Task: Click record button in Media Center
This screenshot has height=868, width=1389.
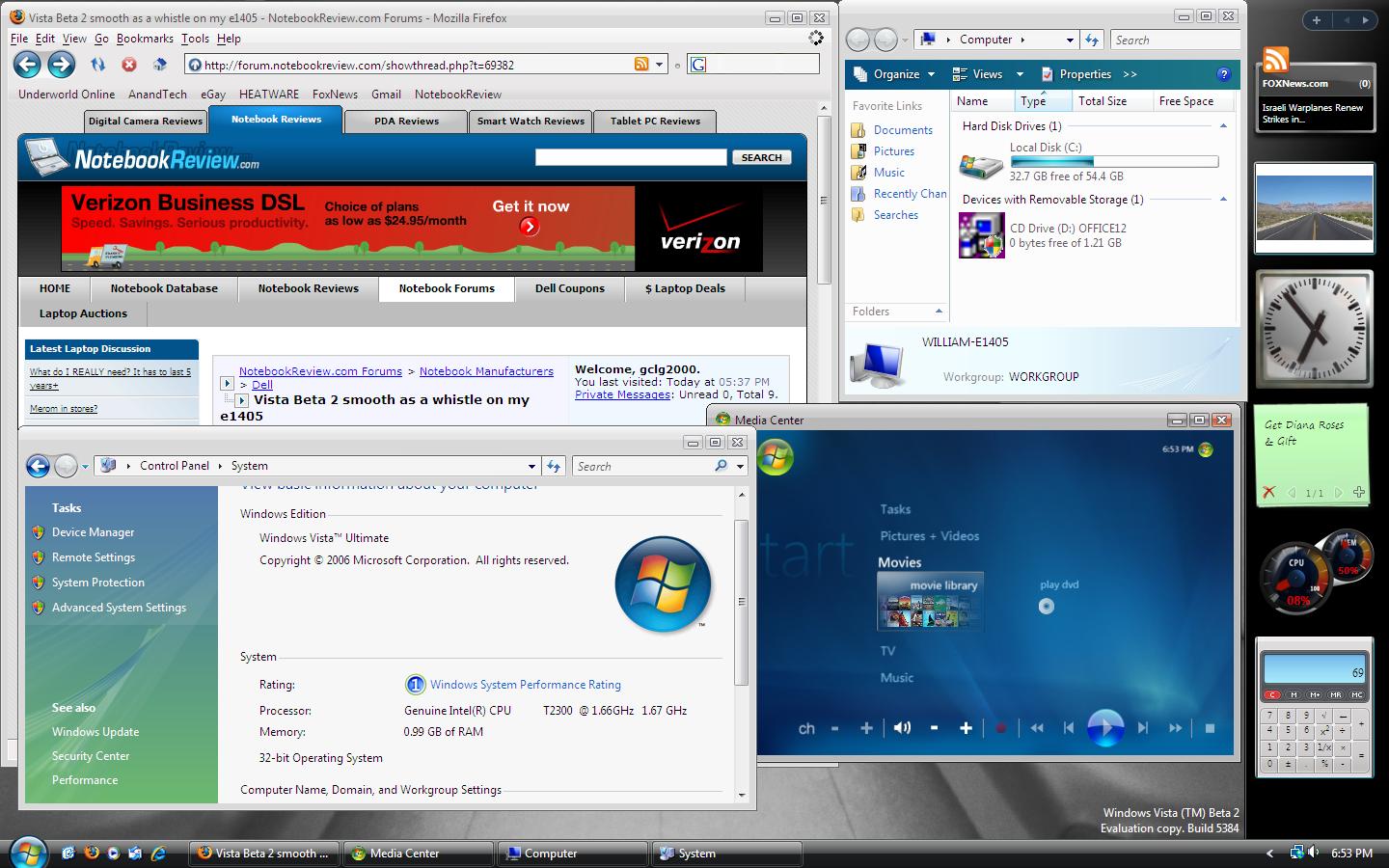Action: [1000, 728]
